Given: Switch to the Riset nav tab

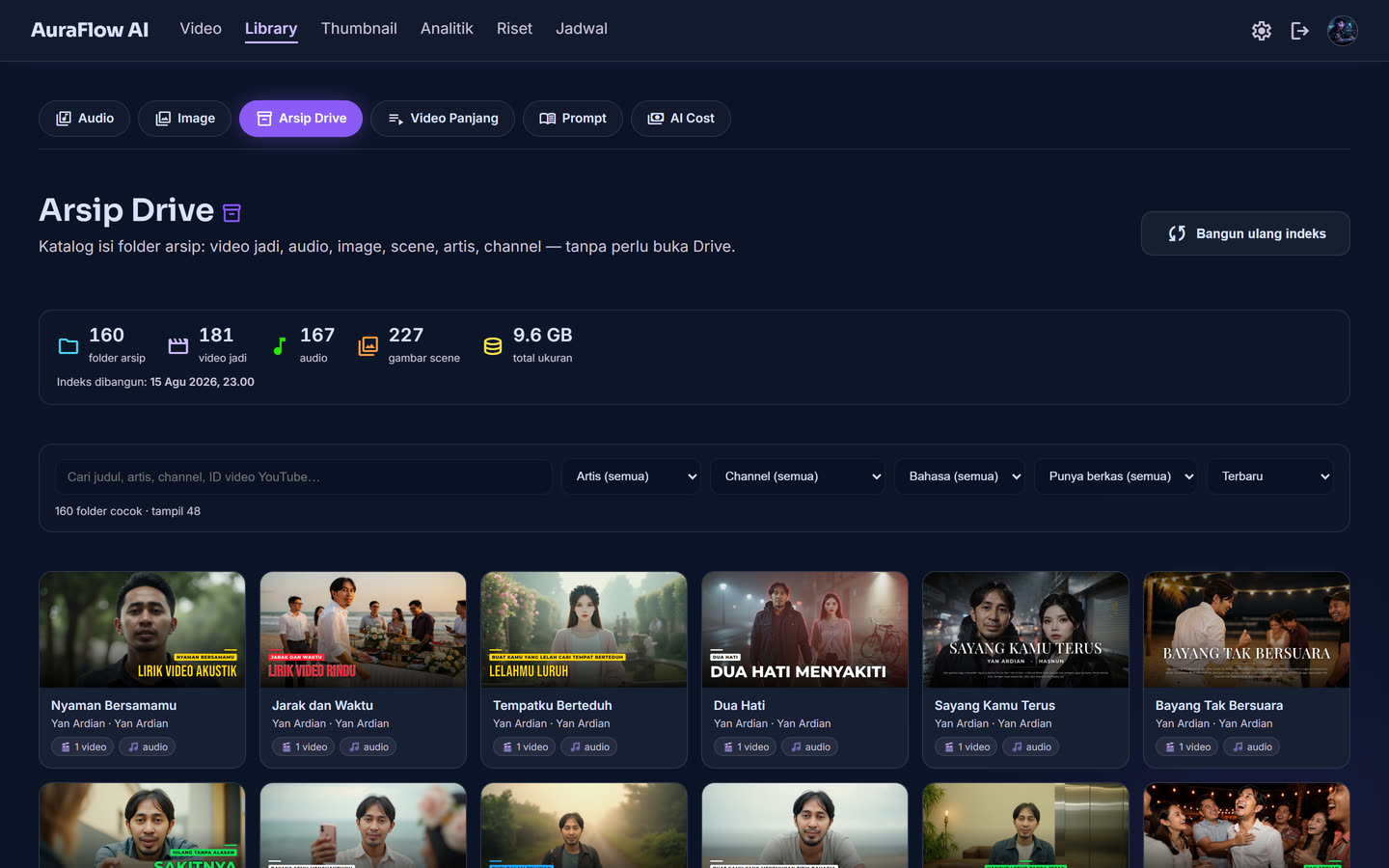Looking at the screenshot, I should pos(514,29).
